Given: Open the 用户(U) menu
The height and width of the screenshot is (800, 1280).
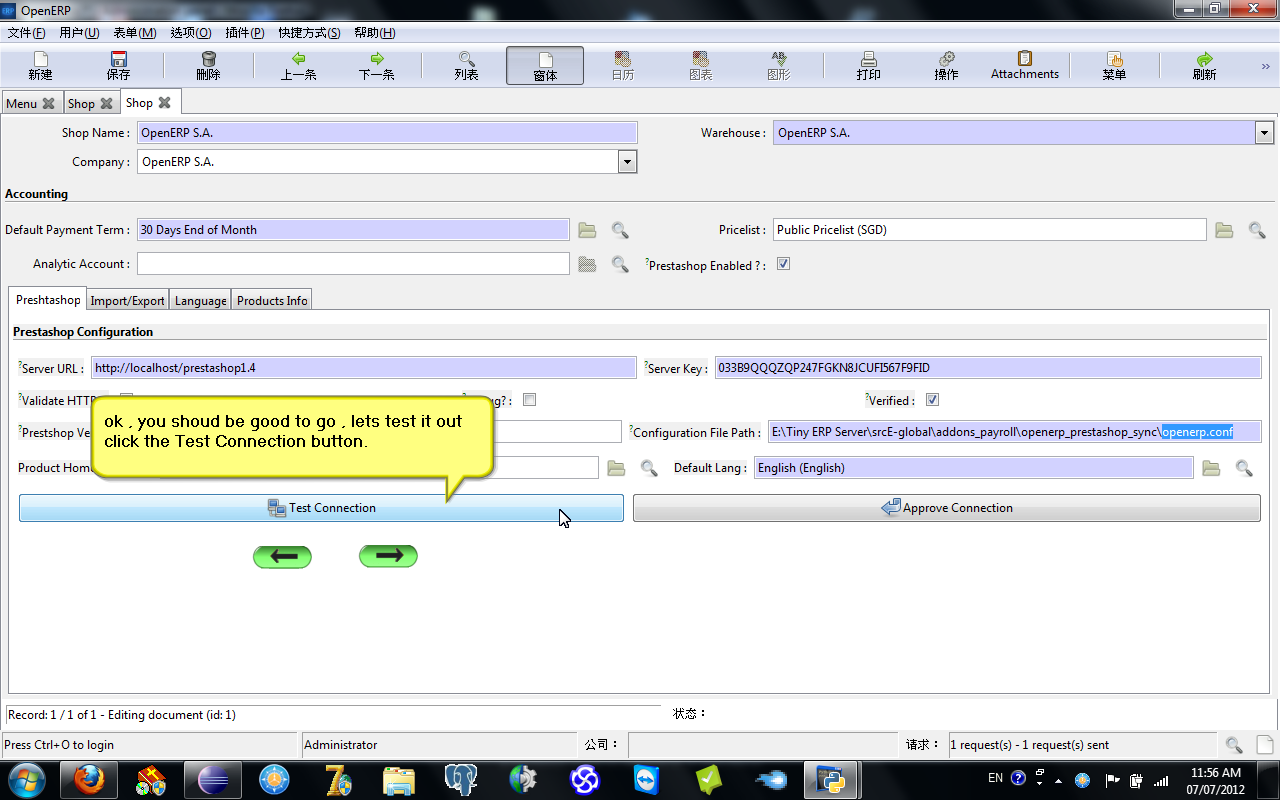Looking at the screenshot, I should tap(79, 33).
